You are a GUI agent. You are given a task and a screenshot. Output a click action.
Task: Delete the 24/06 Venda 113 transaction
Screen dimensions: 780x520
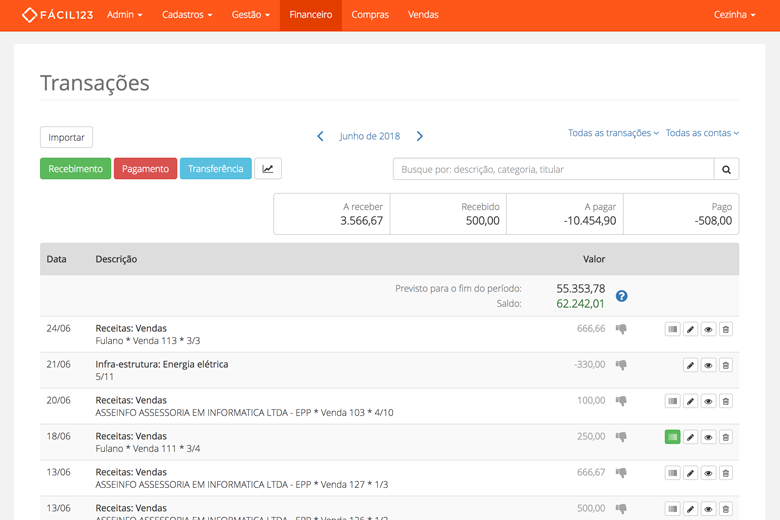point(726,329)
